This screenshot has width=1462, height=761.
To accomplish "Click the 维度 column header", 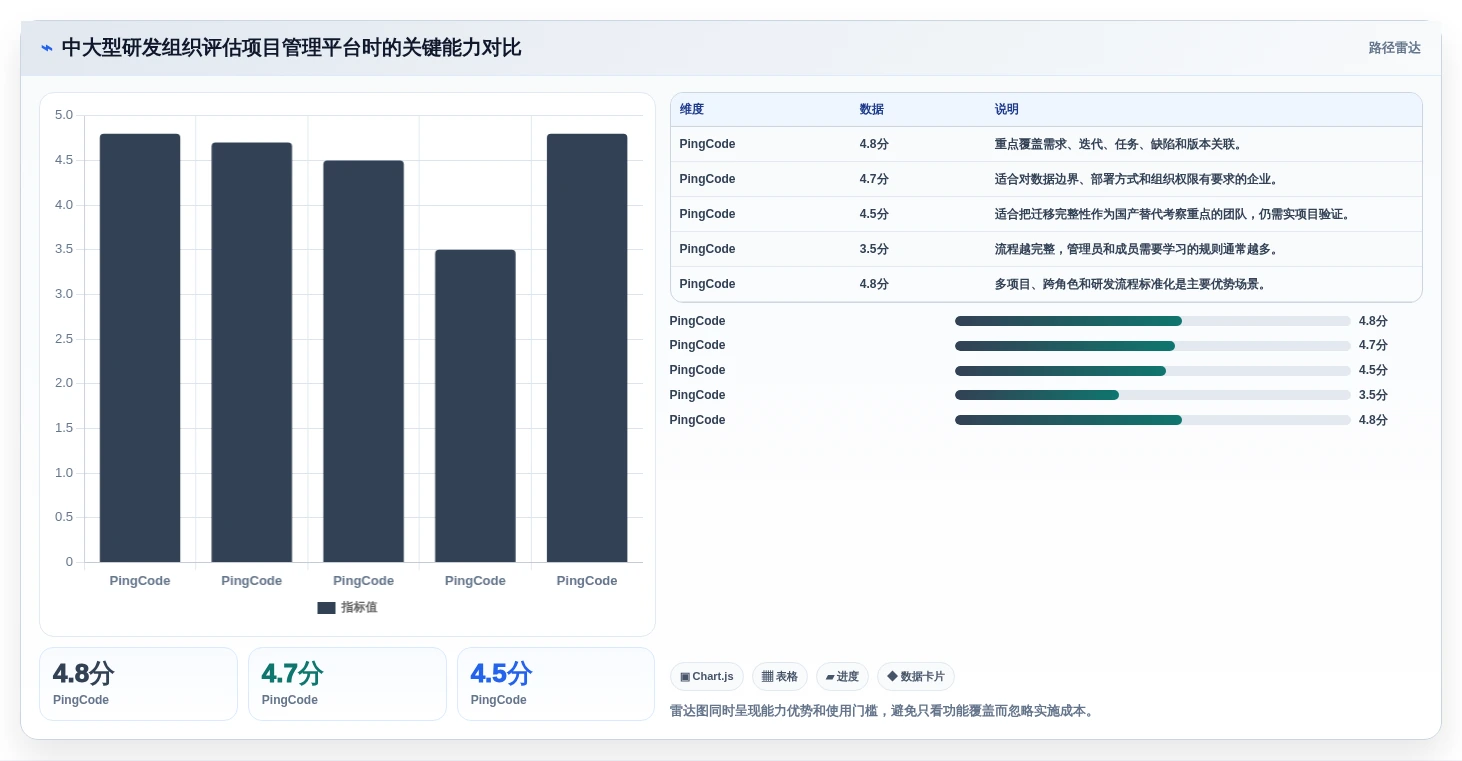I will pyautogui.click(x=692, y=110).
